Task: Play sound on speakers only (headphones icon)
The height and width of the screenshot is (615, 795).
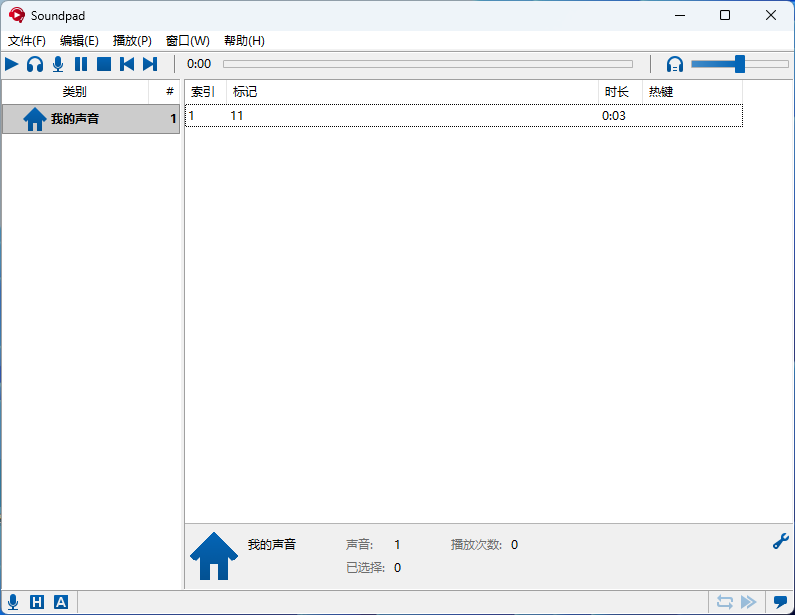Action: 35,64
